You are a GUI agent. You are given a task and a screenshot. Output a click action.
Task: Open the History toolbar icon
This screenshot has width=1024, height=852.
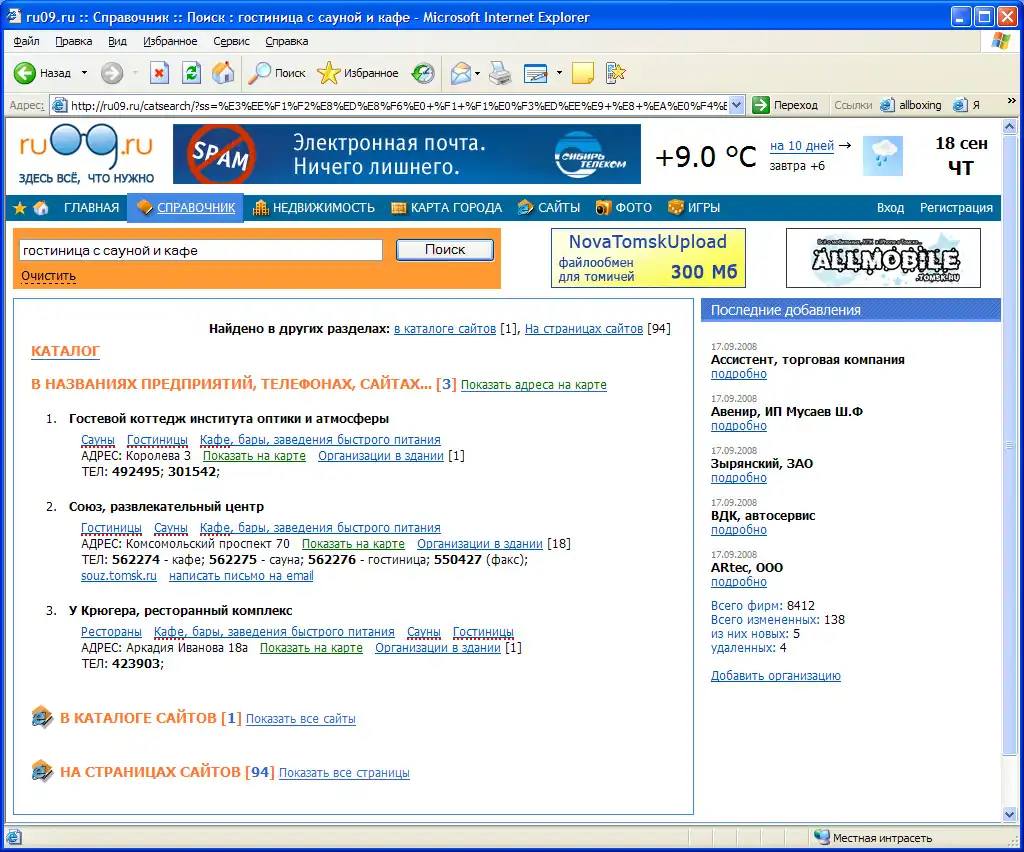[x=423, y=73]
